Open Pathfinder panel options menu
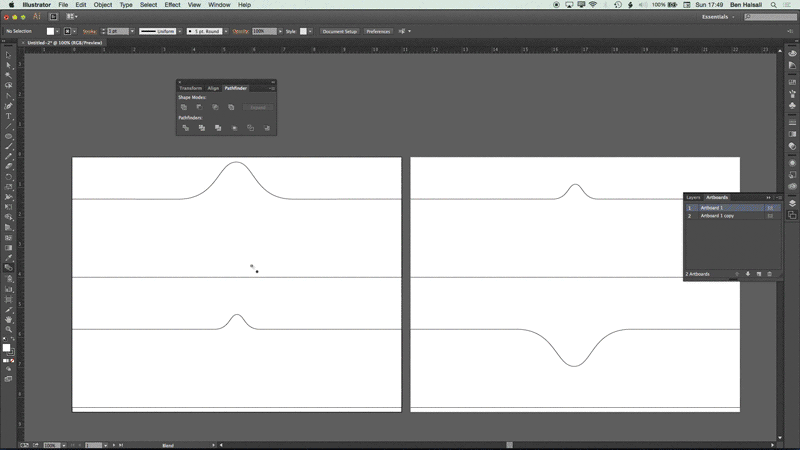 coord(272,88)
